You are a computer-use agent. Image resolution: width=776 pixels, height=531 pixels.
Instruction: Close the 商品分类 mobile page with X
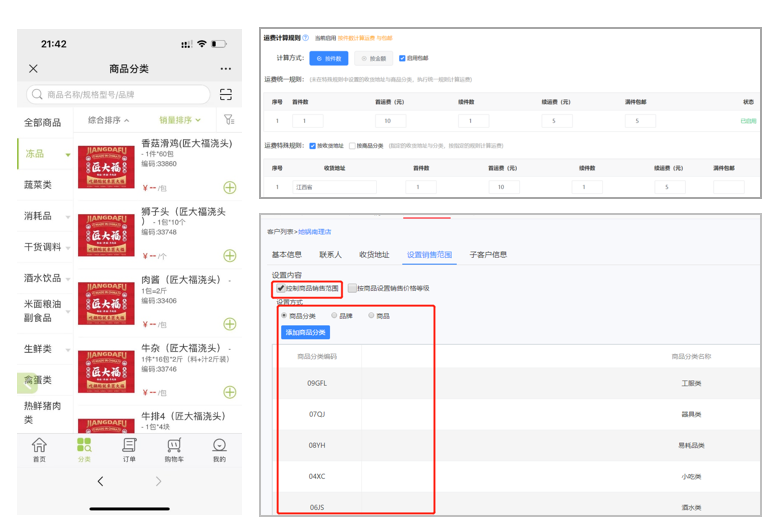33,68
